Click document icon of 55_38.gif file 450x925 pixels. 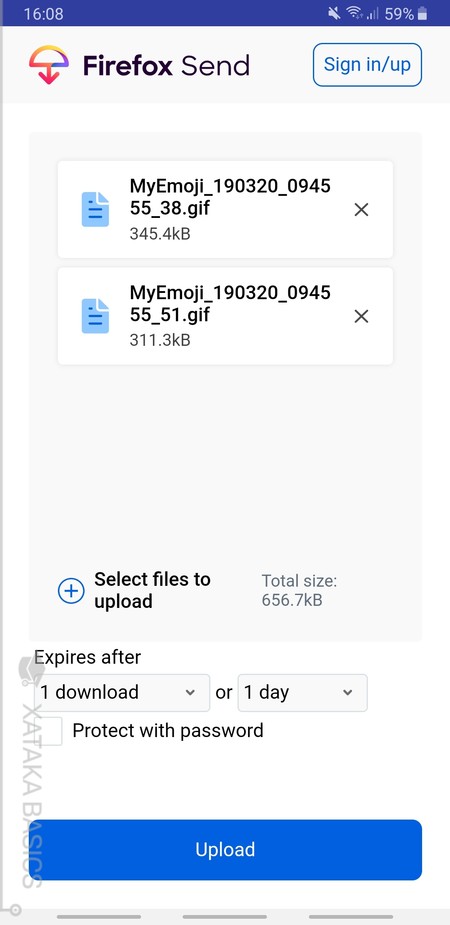point(95,209)
